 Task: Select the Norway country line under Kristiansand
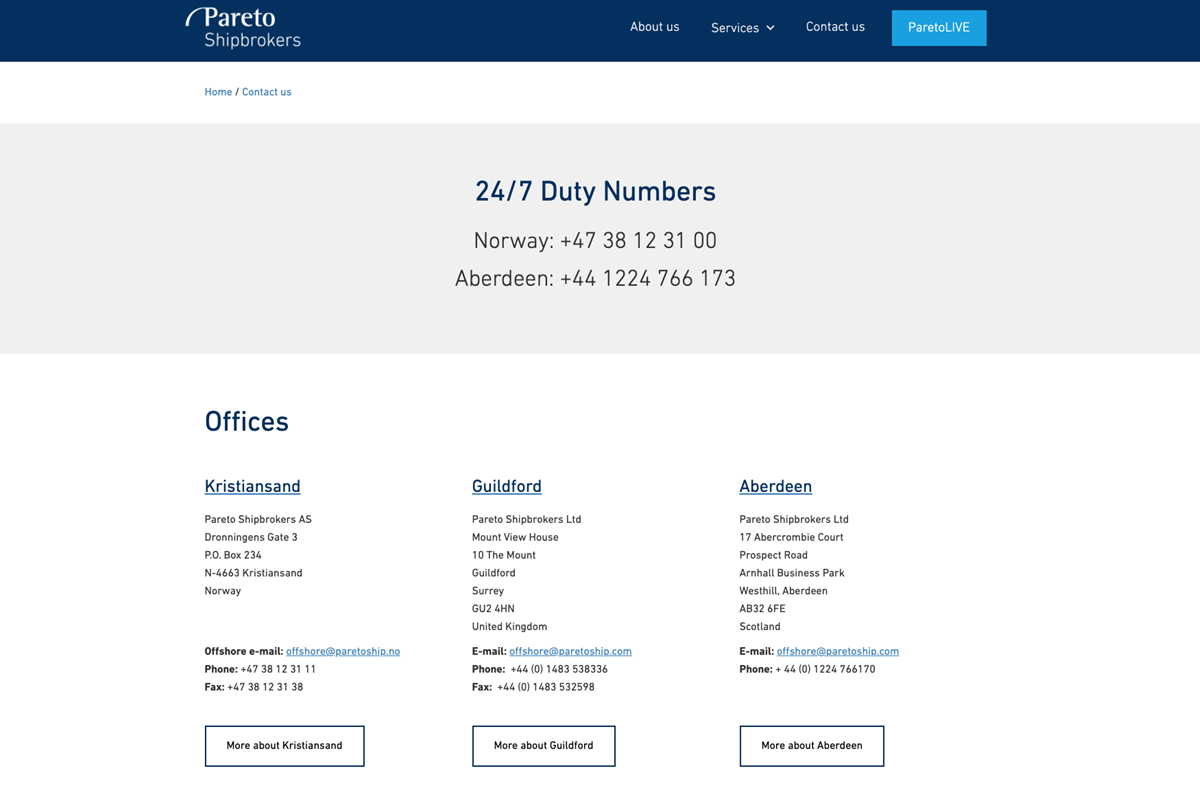223,592
